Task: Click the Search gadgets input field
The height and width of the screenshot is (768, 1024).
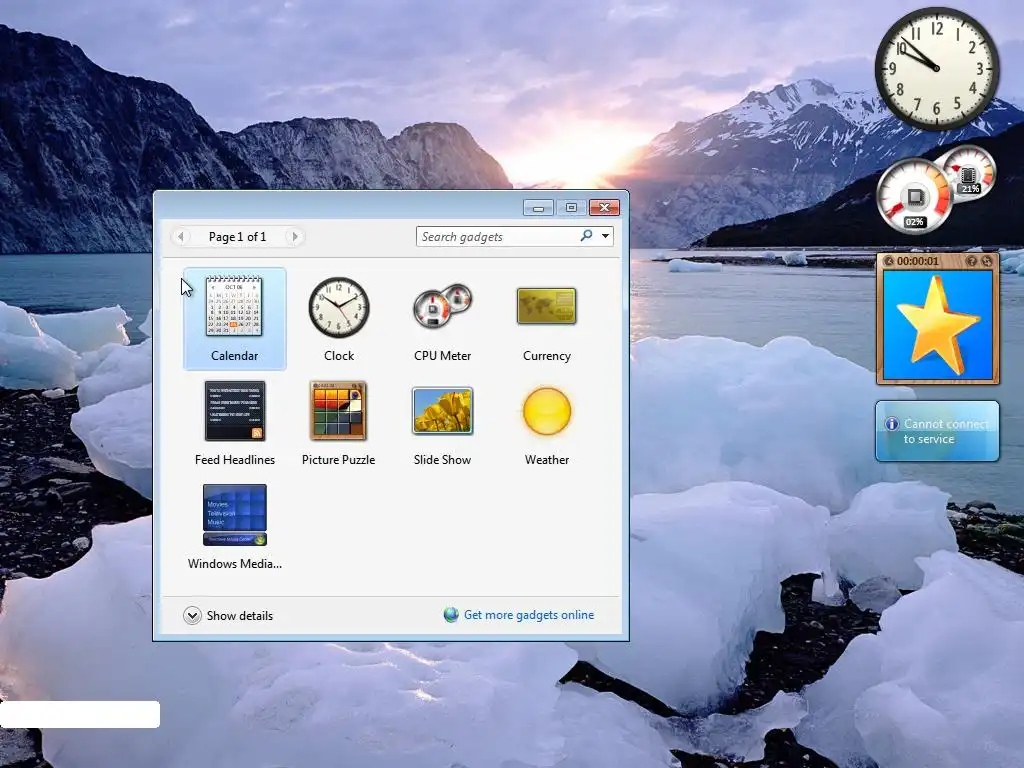Action: [496, 236]
